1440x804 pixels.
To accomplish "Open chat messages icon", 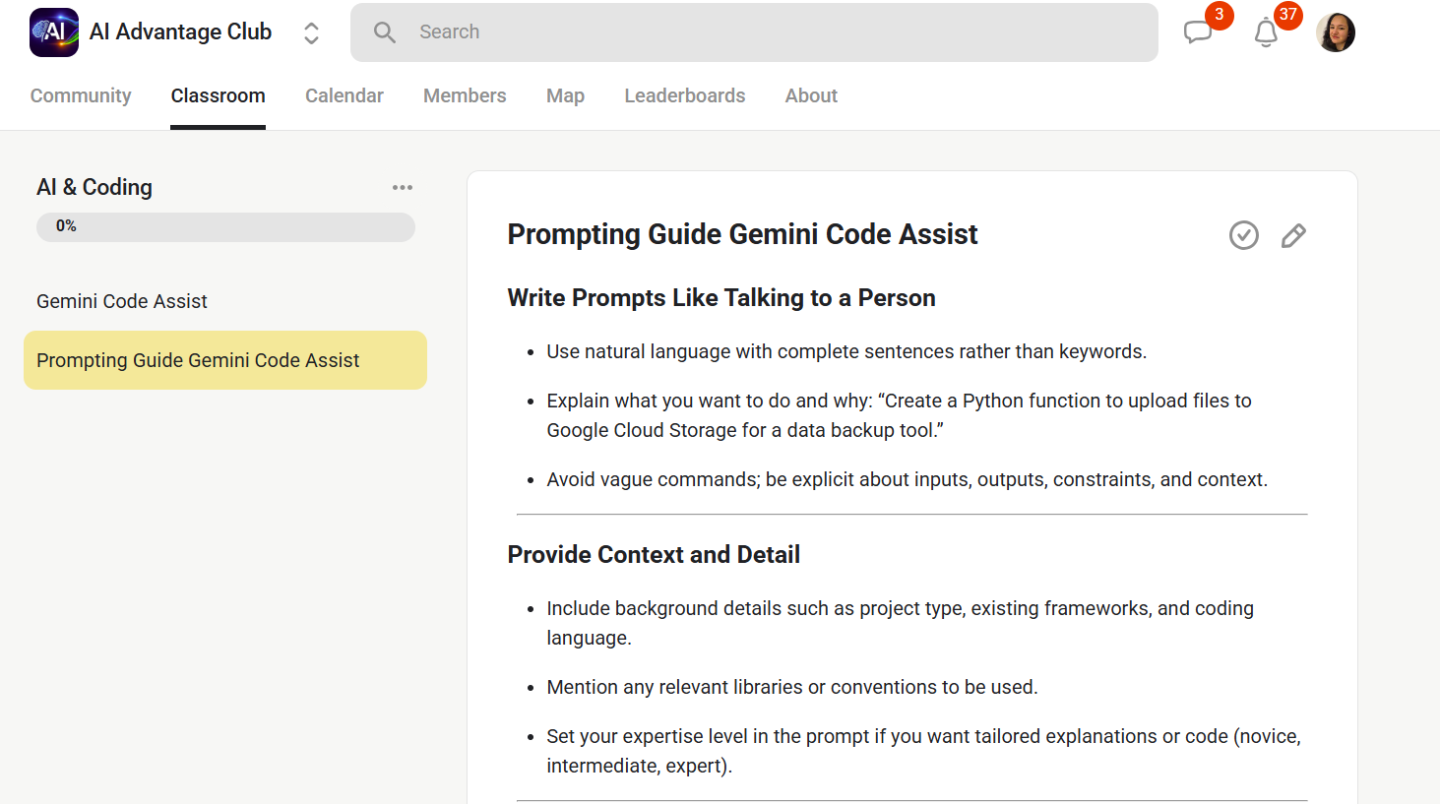I will (1197, 32).
